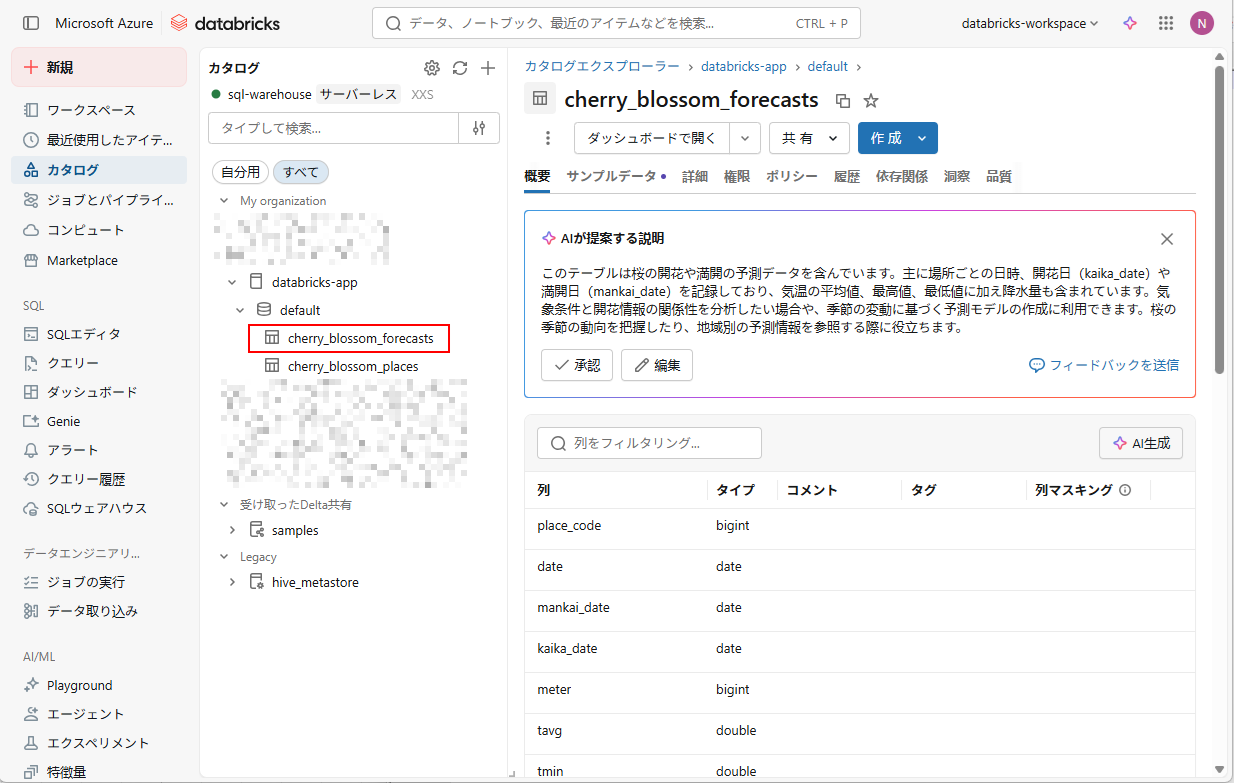This screenshot has width=1234, height=783.
Task: Click the plus icon to add catalog
Action: [488, 68]
